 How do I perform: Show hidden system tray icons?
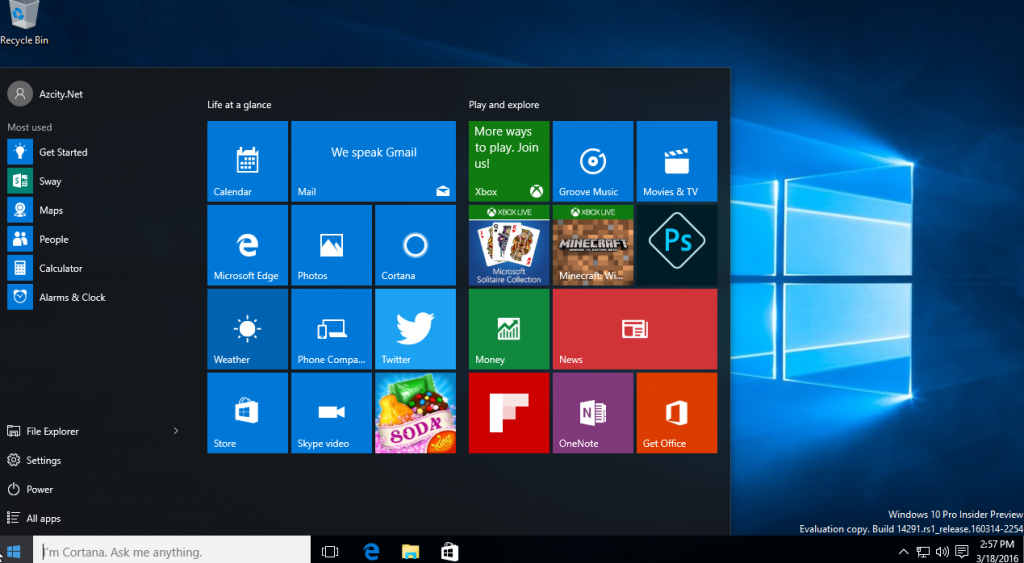[x=904, y=552]
